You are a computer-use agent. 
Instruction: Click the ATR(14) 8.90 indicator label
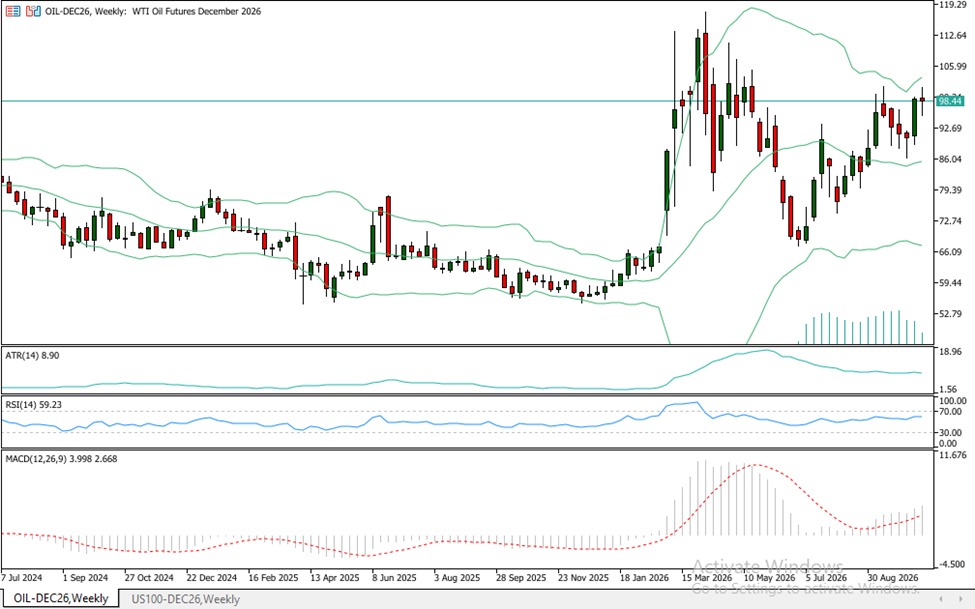coord(32,355)
